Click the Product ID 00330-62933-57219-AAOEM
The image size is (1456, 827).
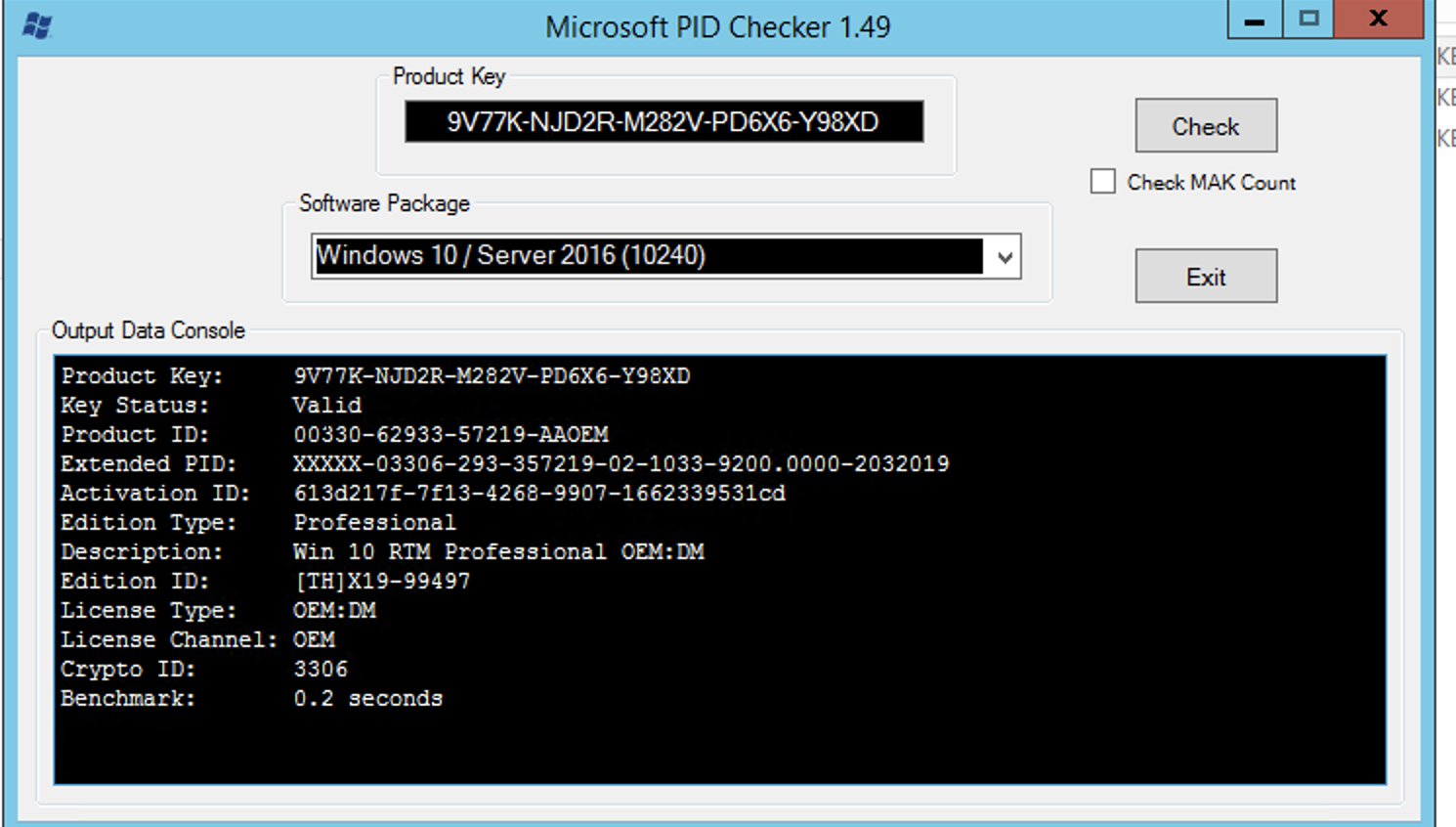(450, 434)
